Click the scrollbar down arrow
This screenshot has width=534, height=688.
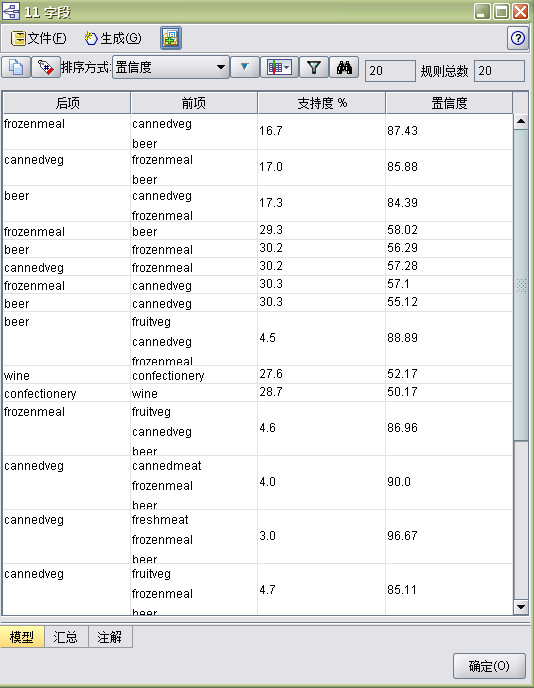point(521,607)
